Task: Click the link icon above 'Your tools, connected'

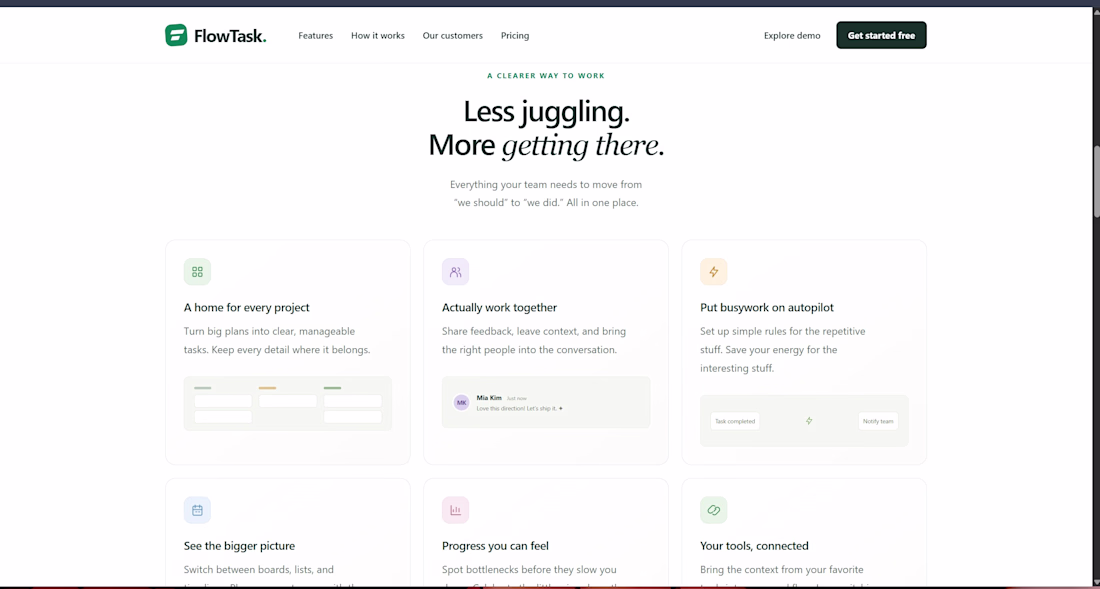Action: pos(713,510)
